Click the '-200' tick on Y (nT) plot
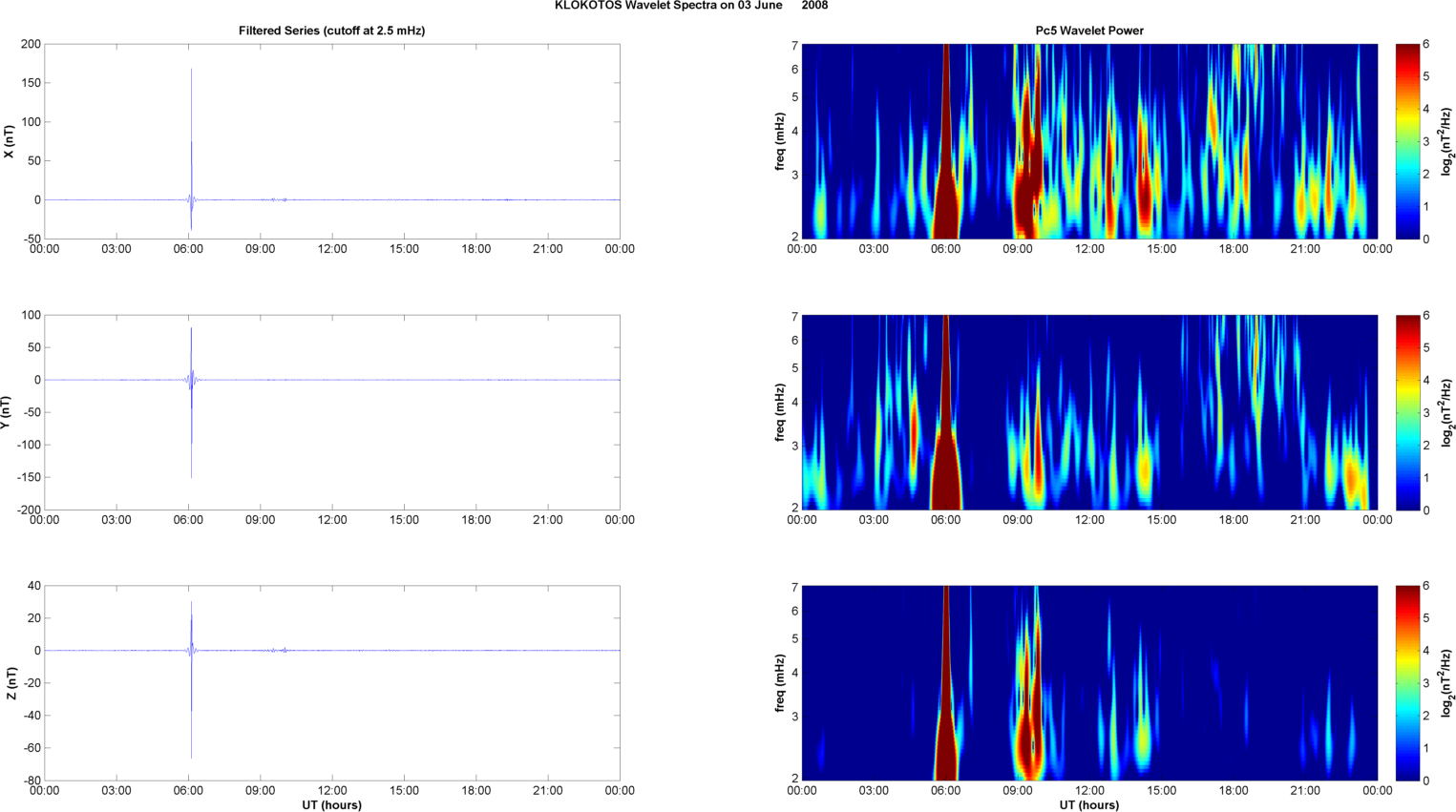 (29, 510)
